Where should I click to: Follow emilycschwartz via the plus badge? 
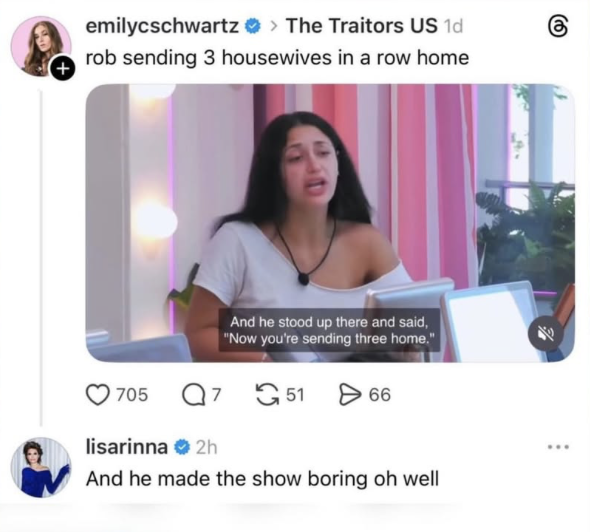[63, 68]
